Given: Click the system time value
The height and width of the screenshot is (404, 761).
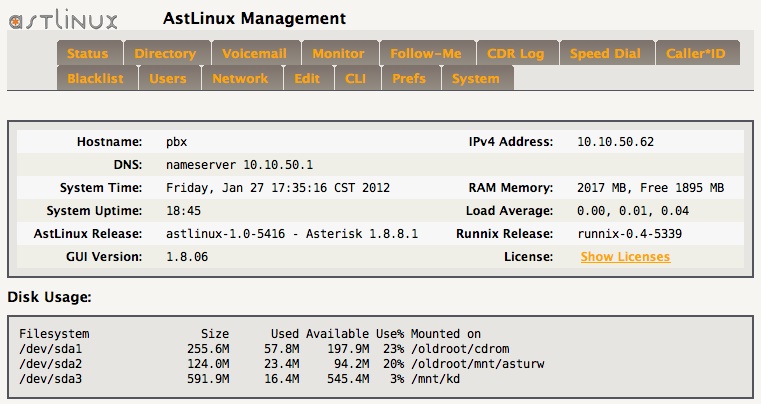Looking at the screenshot, I should click(x=278, y=188).
